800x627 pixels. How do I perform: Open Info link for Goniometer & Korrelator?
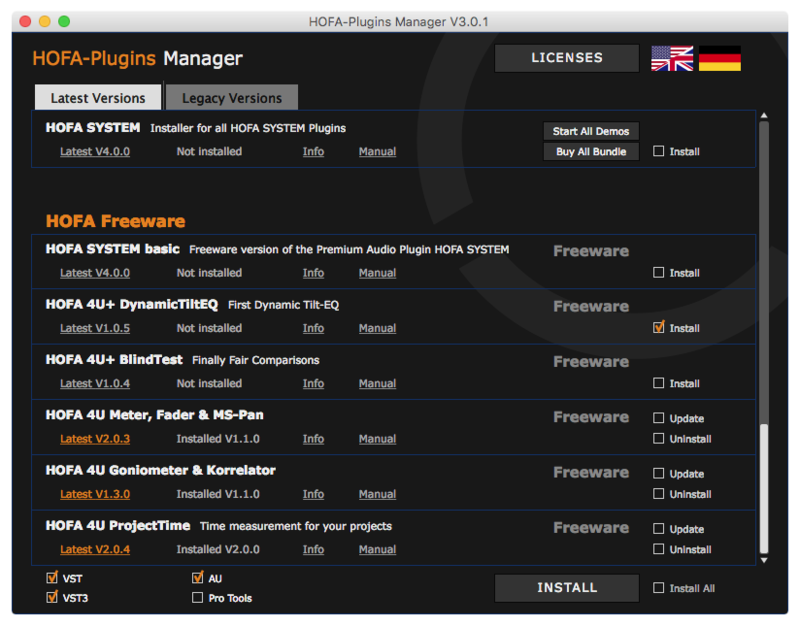313,494
